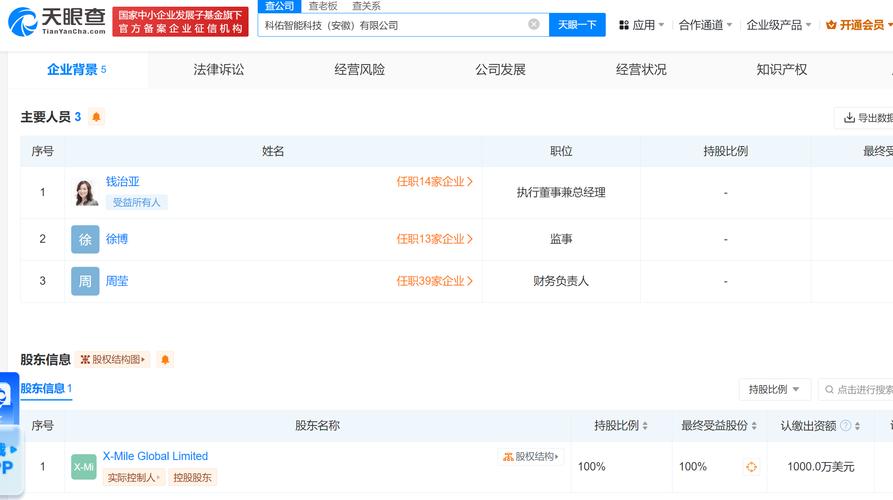Click the 监事 position cell
This screenshot has height=500, width=893.
561,239
